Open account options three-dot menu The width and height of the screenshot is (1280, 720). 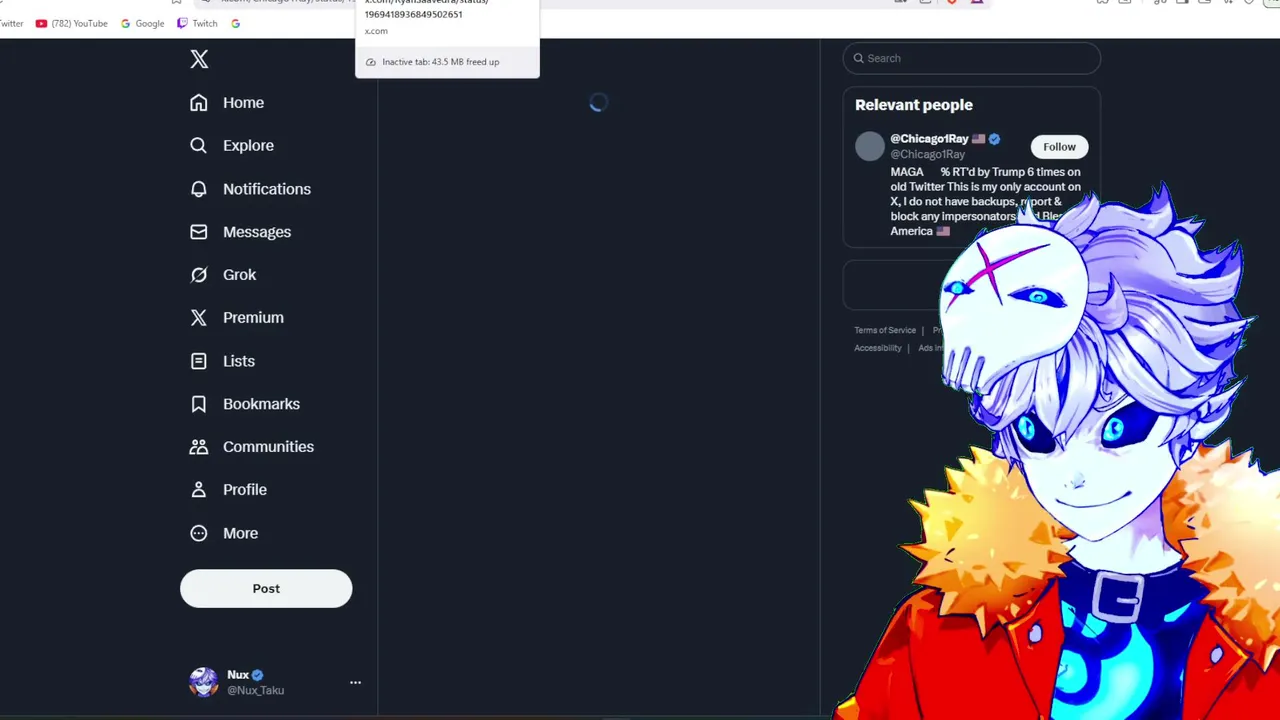(355, 682)
